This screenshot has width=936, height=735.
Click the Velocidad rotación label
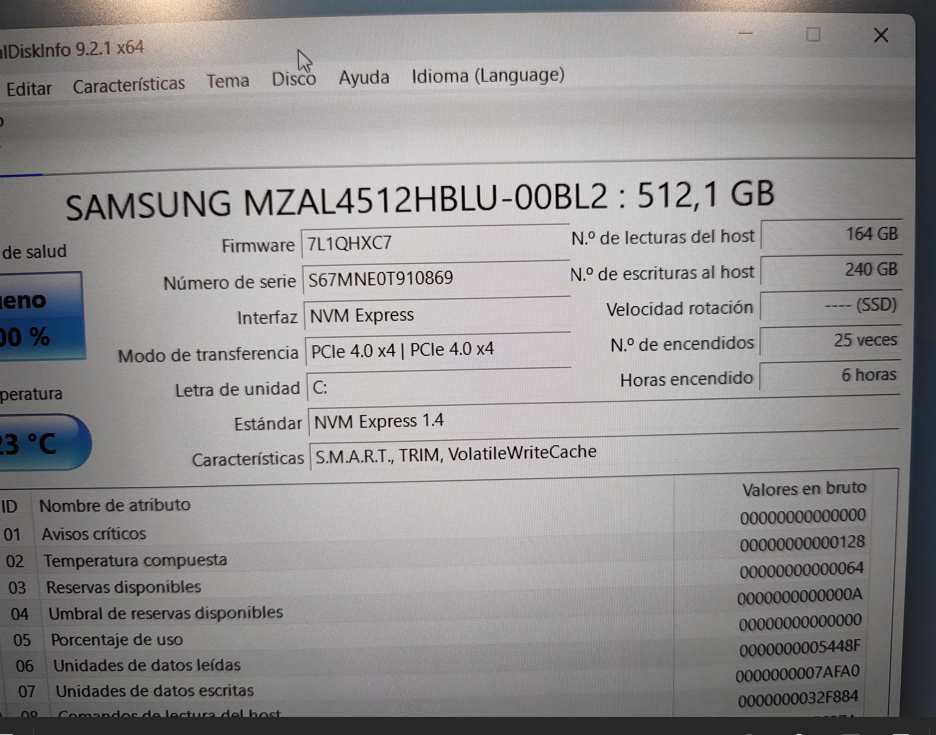[680, 309]
